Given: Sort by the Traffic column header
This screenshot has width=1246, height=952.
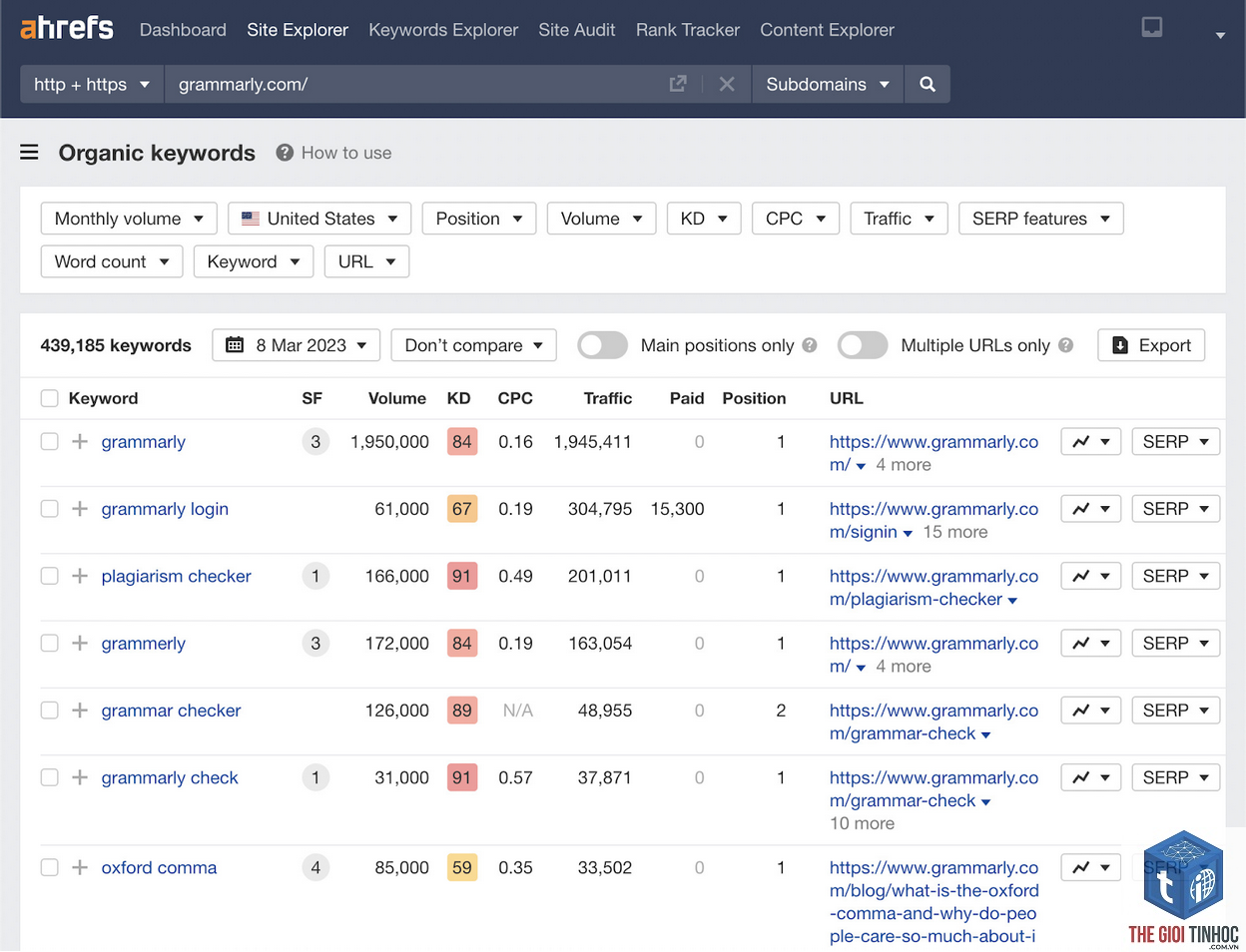Looking at the screenshot, I should 607,398.
